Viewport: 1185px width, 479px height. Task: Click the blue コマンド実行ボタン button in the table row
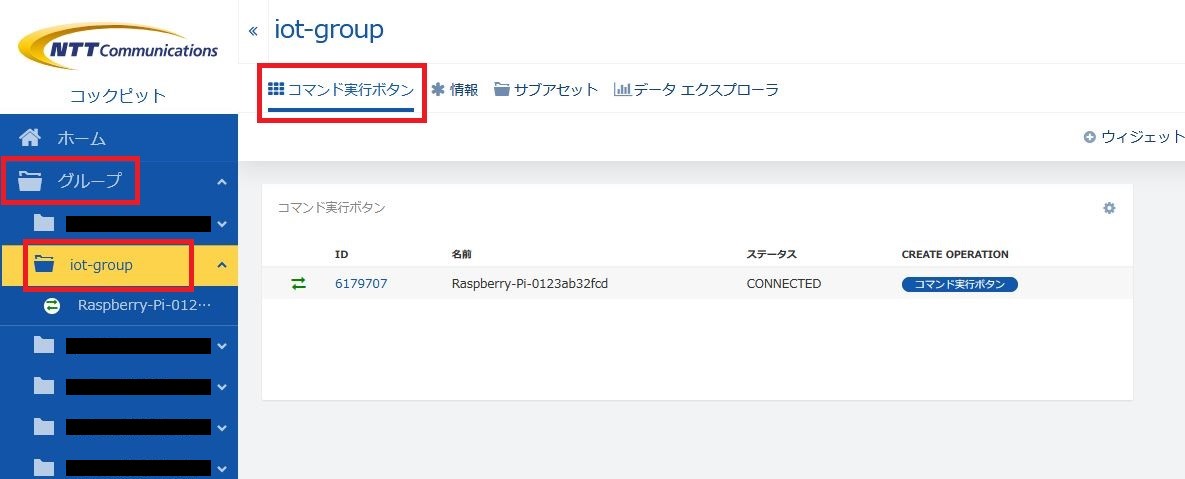click(x=960, y=284)
